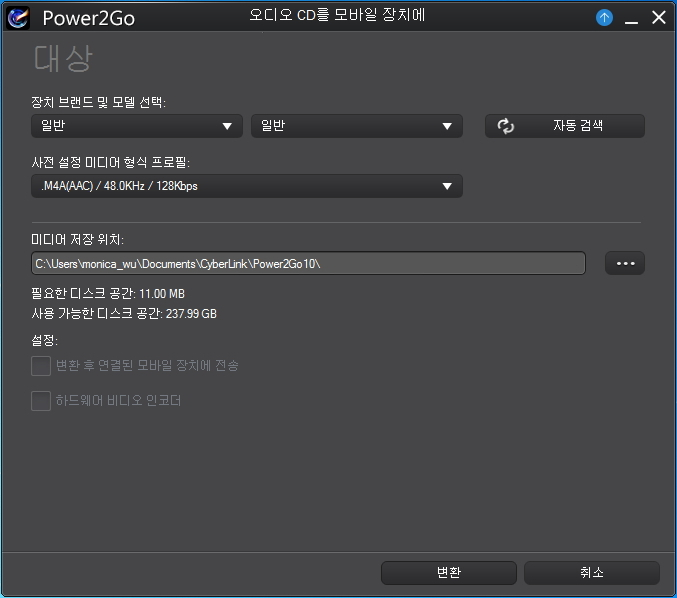Click the blue update arrow icon
This screenshot has height=598, width=677.
tap(604, 18)
